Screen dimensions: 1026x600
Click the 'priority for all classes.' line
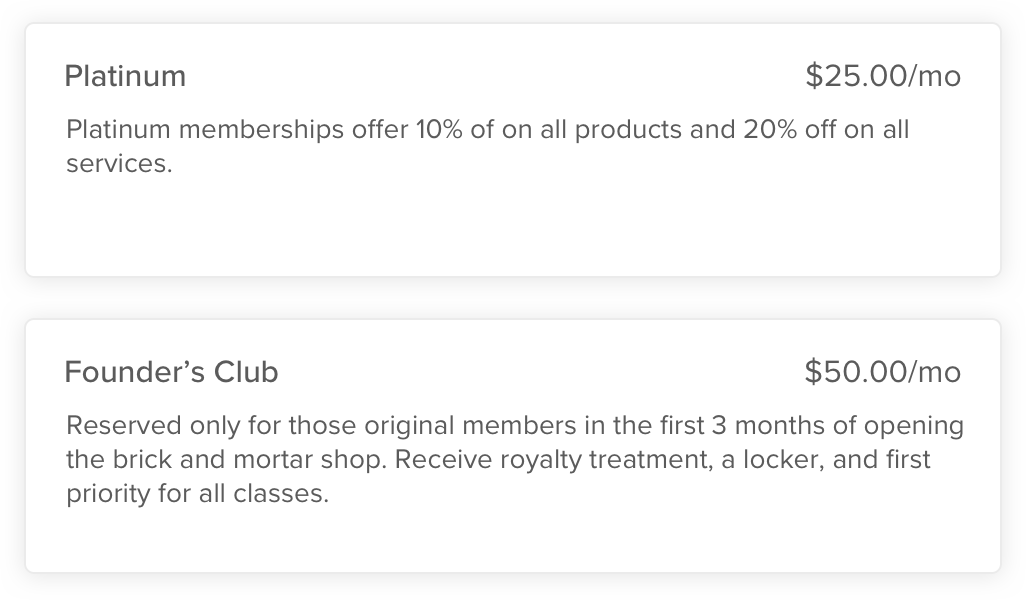tap(197, 494)
